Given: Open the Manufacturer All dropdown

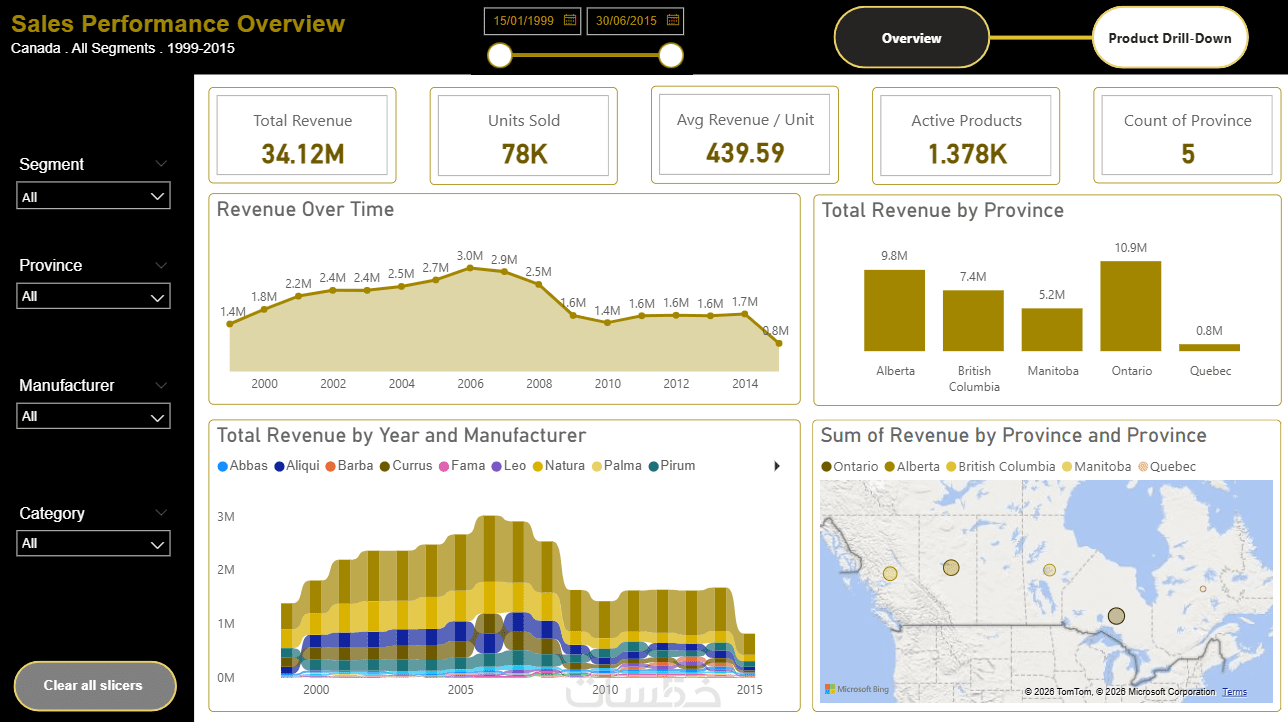Looking at the screenshot, I should click(x=94, y=416).
